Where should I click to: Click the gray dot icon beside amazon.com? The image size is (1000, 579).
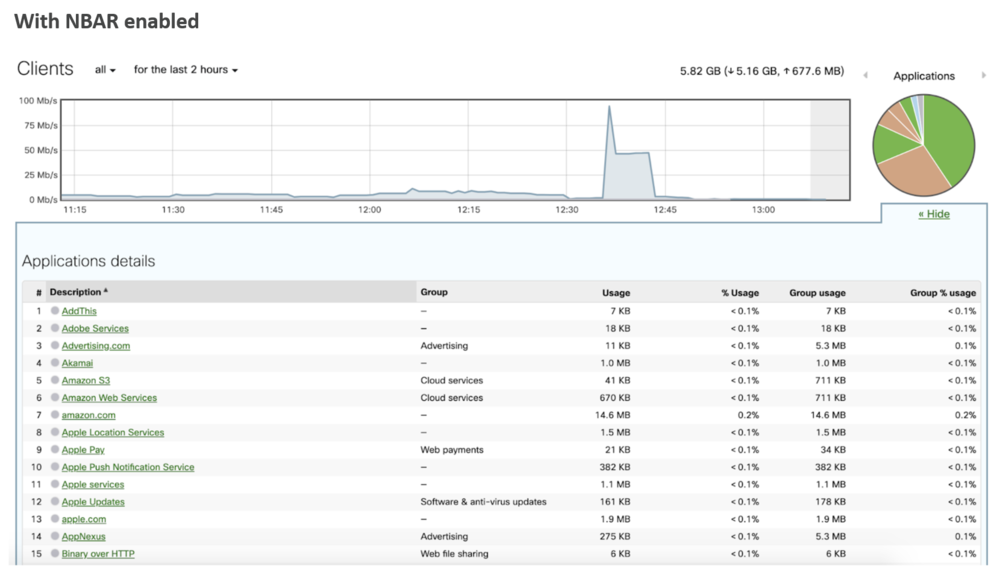pyautogui.click(x=54, y=415)
